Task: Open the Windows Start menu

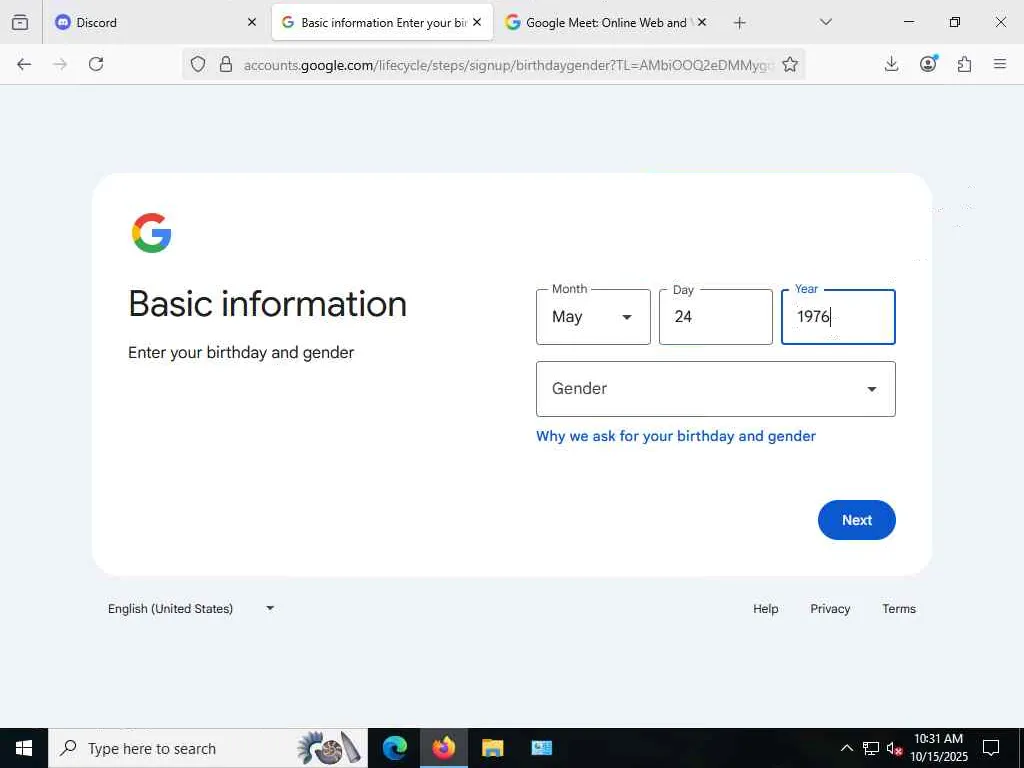Action: [x=24, y=748]
